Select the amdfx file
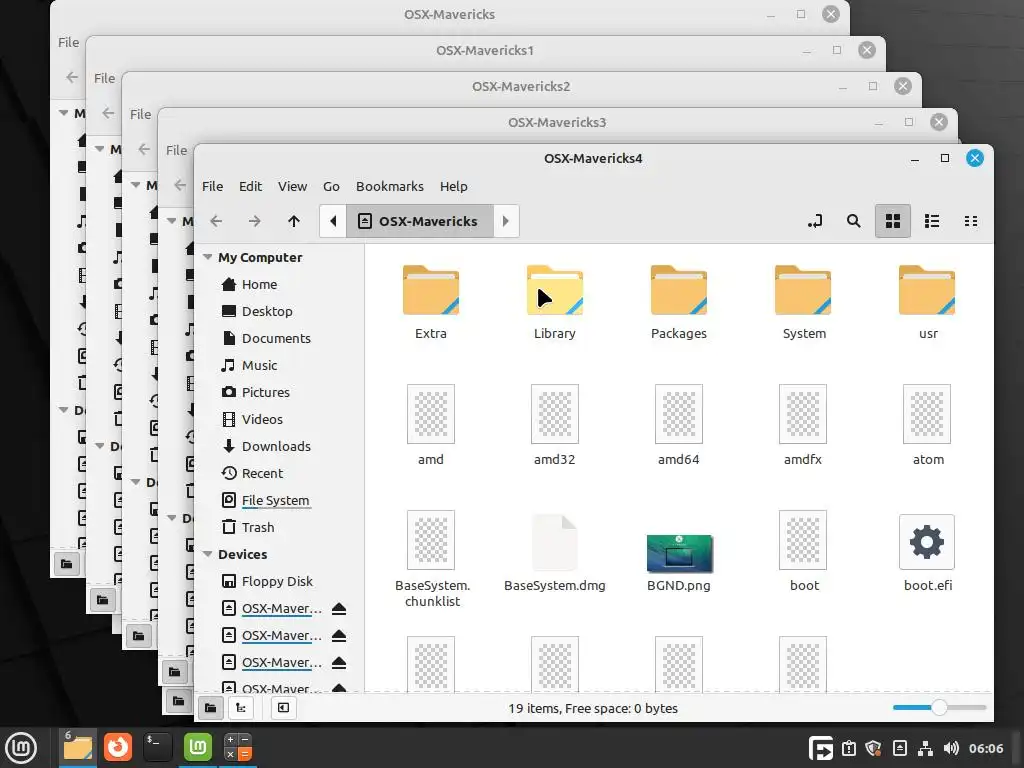The width and height of the screenshot is (1024, 768). pyautogui.click(x=803, y=424)
